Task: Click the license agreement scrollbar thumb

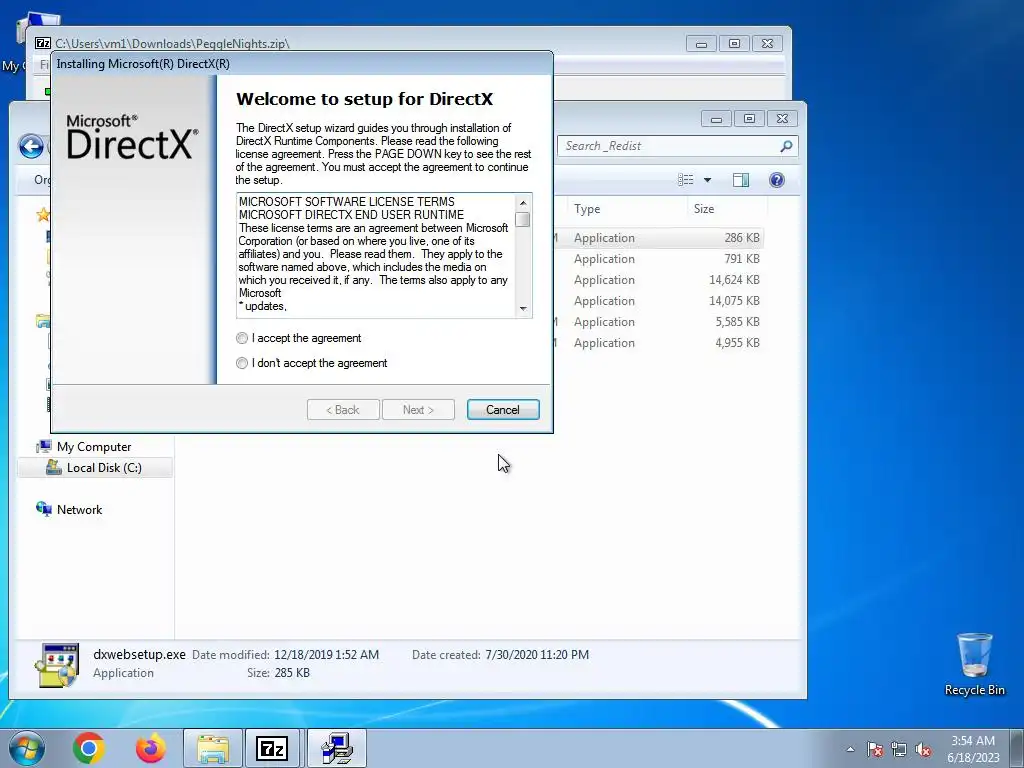Action: (522, 219)
